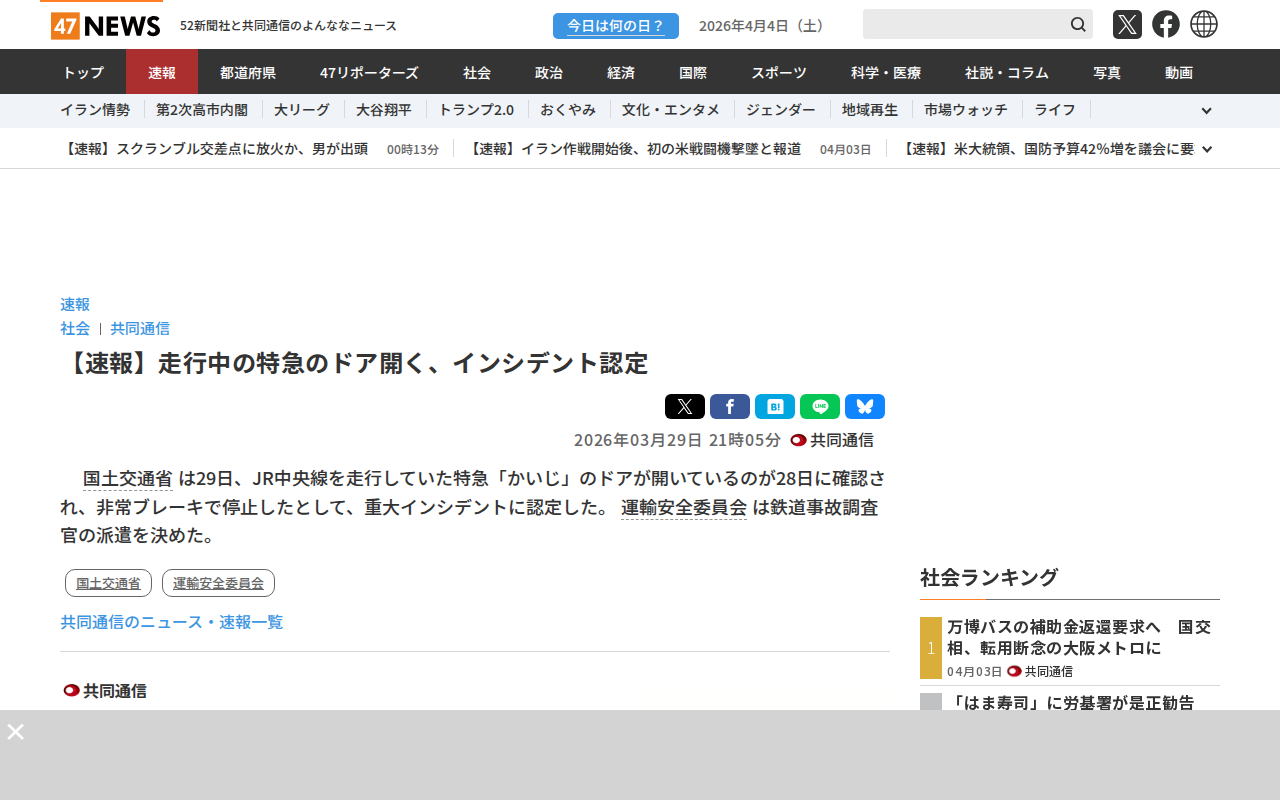Open 写真 navigation item
Screen dimensions: 1280x800
coord(1107,72)
